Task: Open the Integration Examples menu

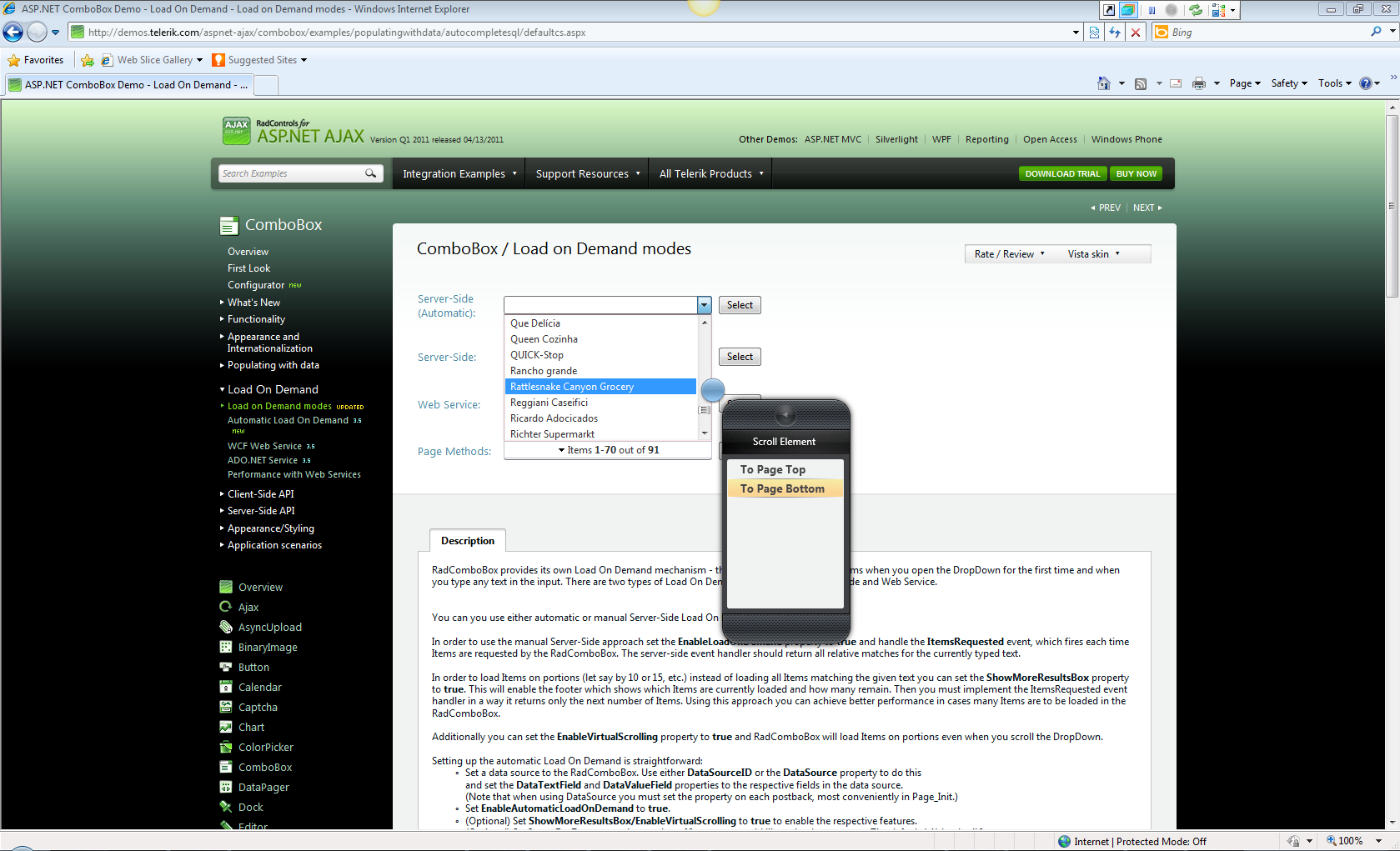Action: tap(459, 173)
